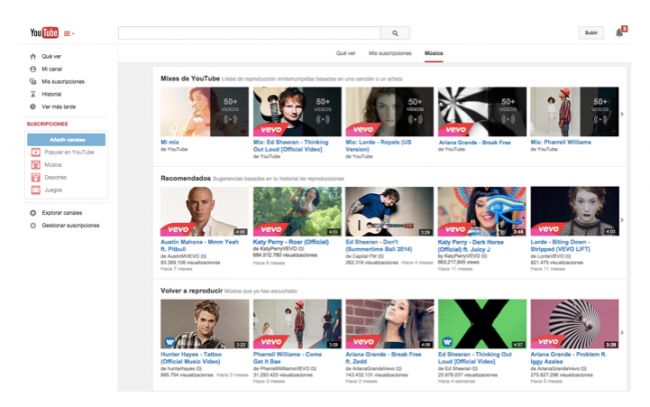Screen dimensions: 650x407
Task: Open the guide menu beside YouTube logo
Action: [x=69, y=34]
